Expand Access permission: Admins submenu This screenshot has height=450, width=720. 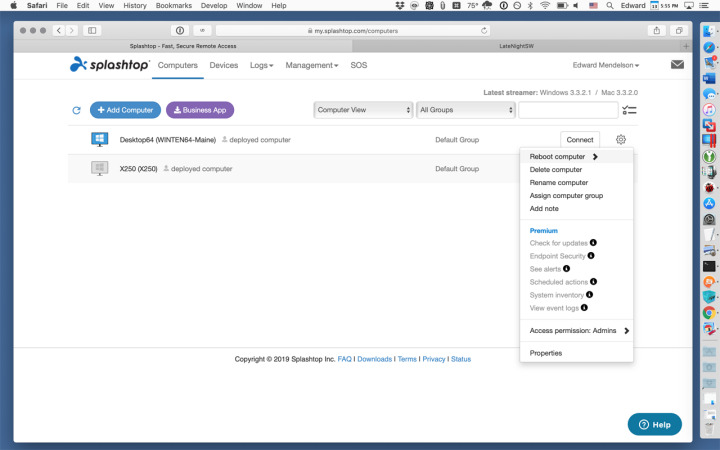click(x=576, y=331)
